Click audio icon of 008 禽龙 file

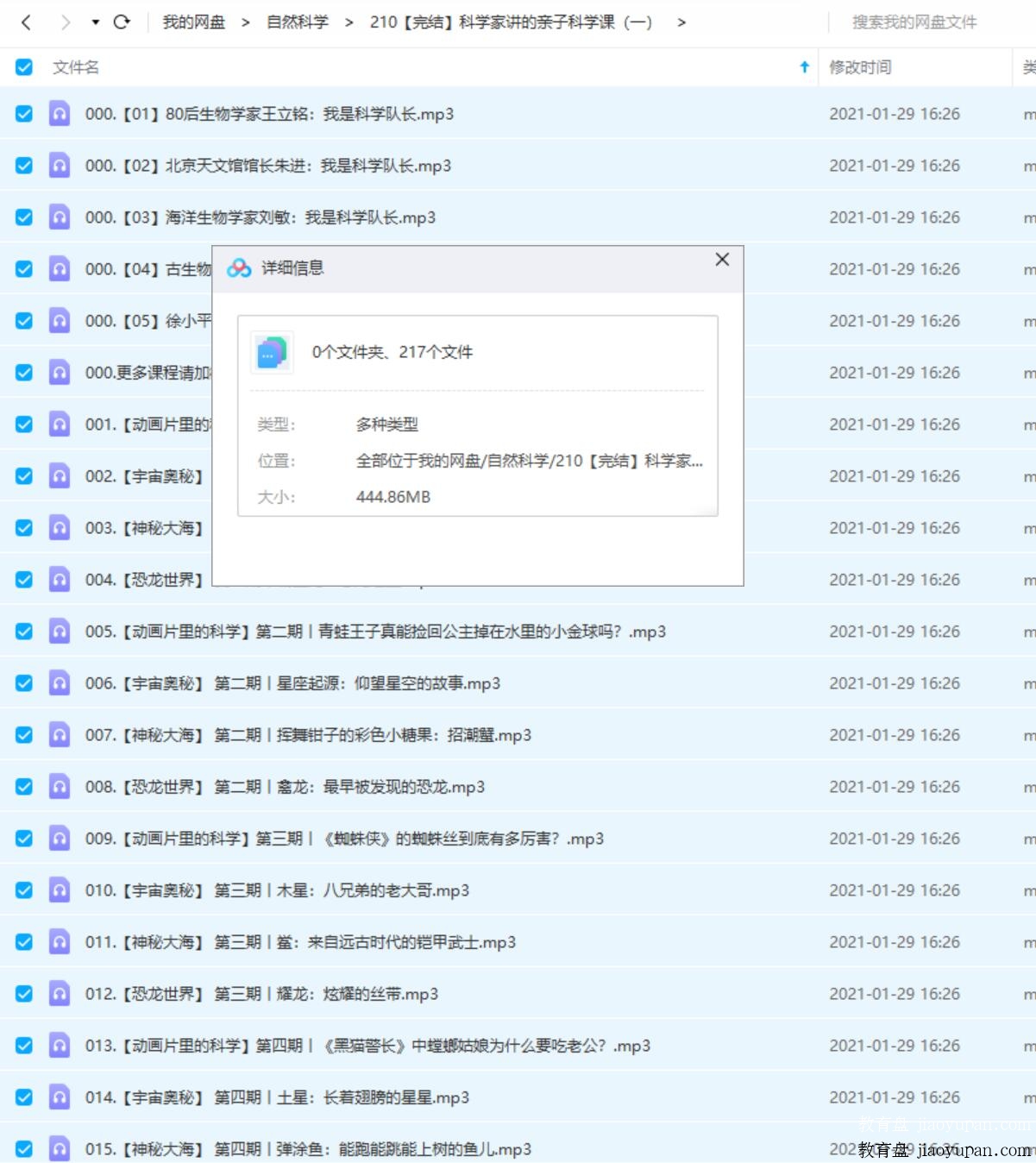pos(60,787)
